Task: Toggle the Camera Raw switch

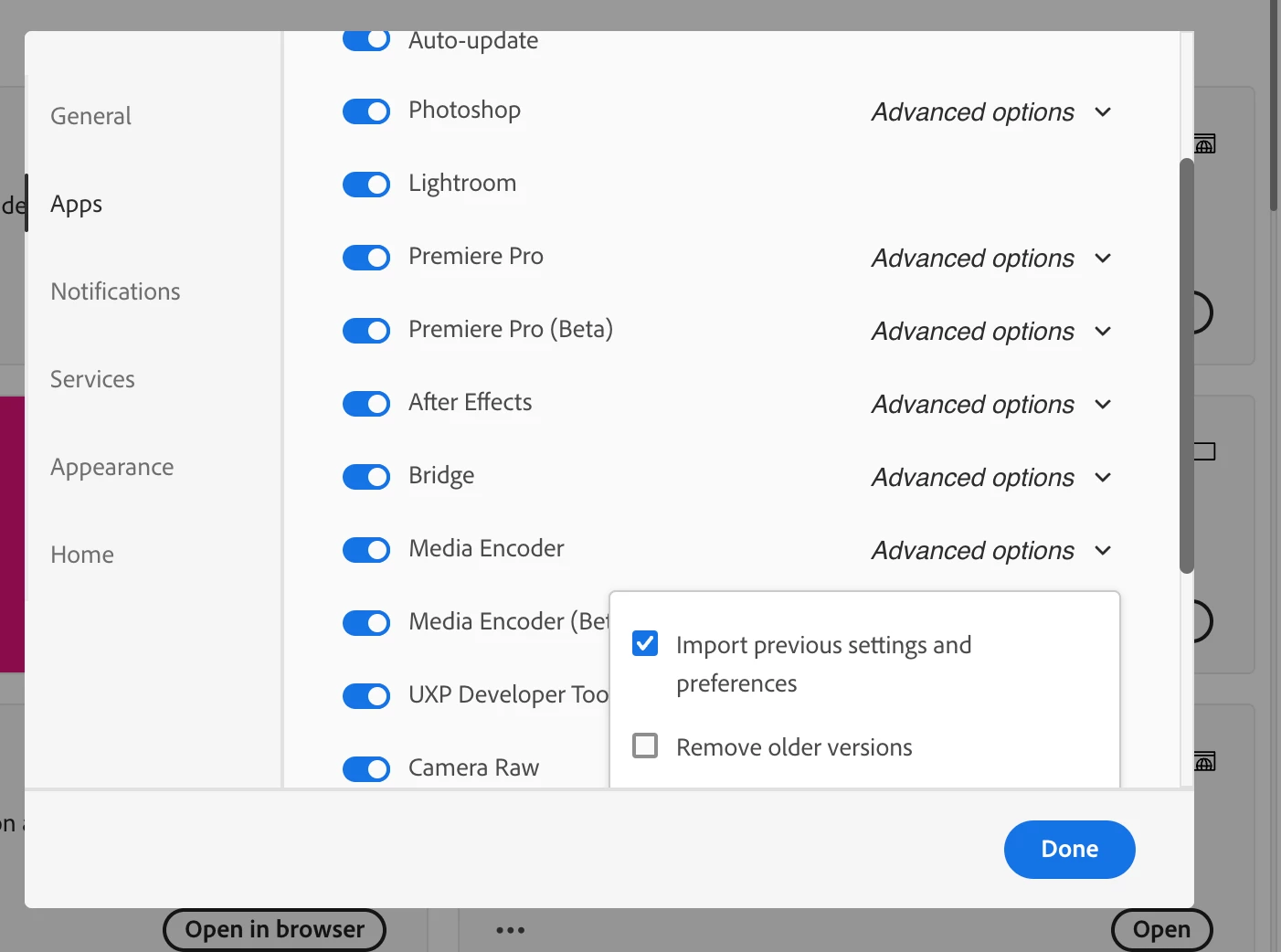Action: pos(366,769)
